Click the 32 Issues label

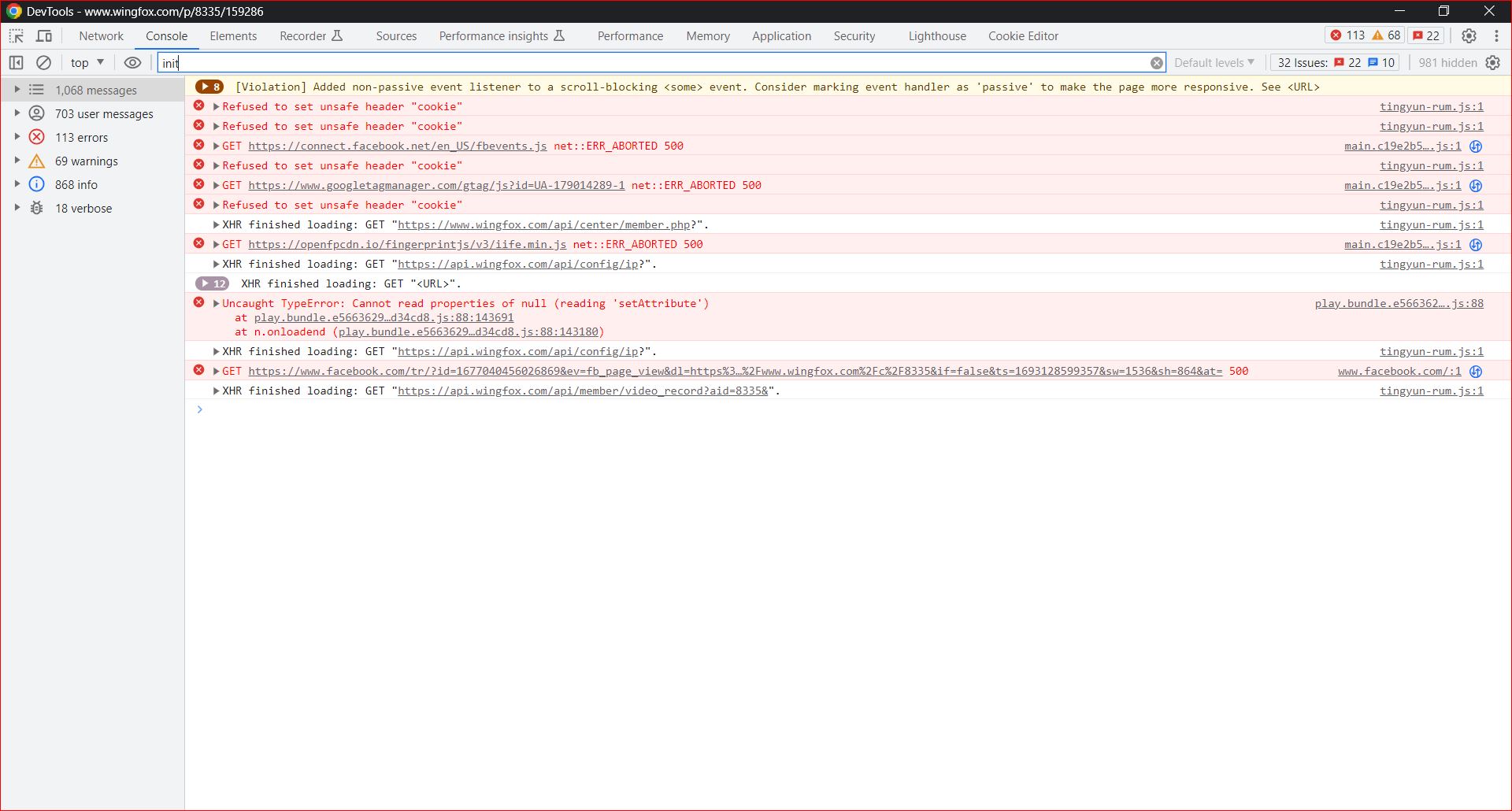(x=1303, y=63)
